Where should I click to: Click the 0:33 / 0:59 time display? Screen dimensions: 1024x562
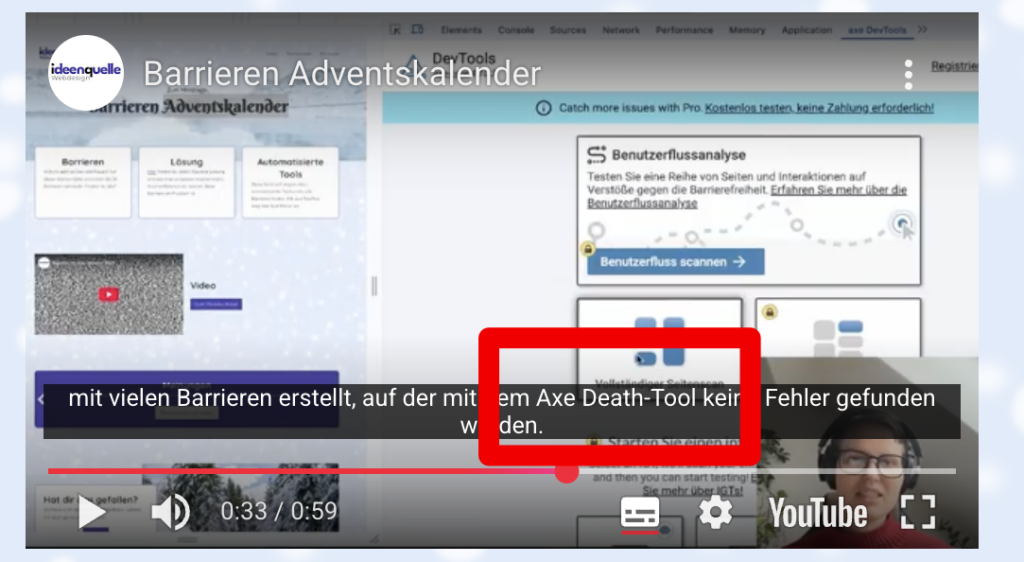point(279,511)
